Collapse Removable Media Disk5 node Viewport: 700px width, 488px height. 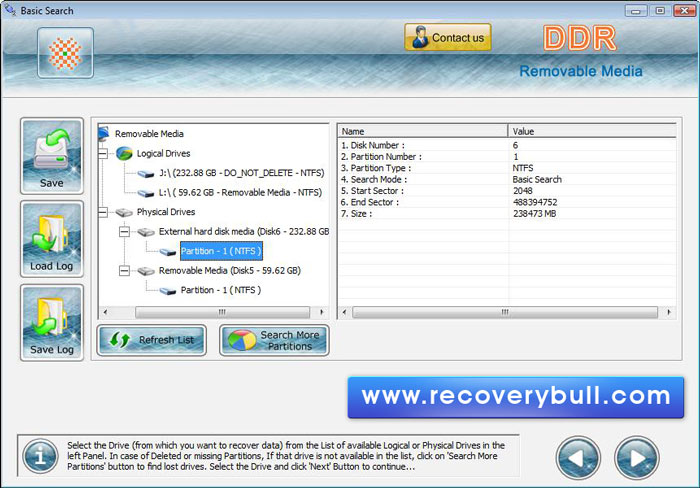coord(125,271)
